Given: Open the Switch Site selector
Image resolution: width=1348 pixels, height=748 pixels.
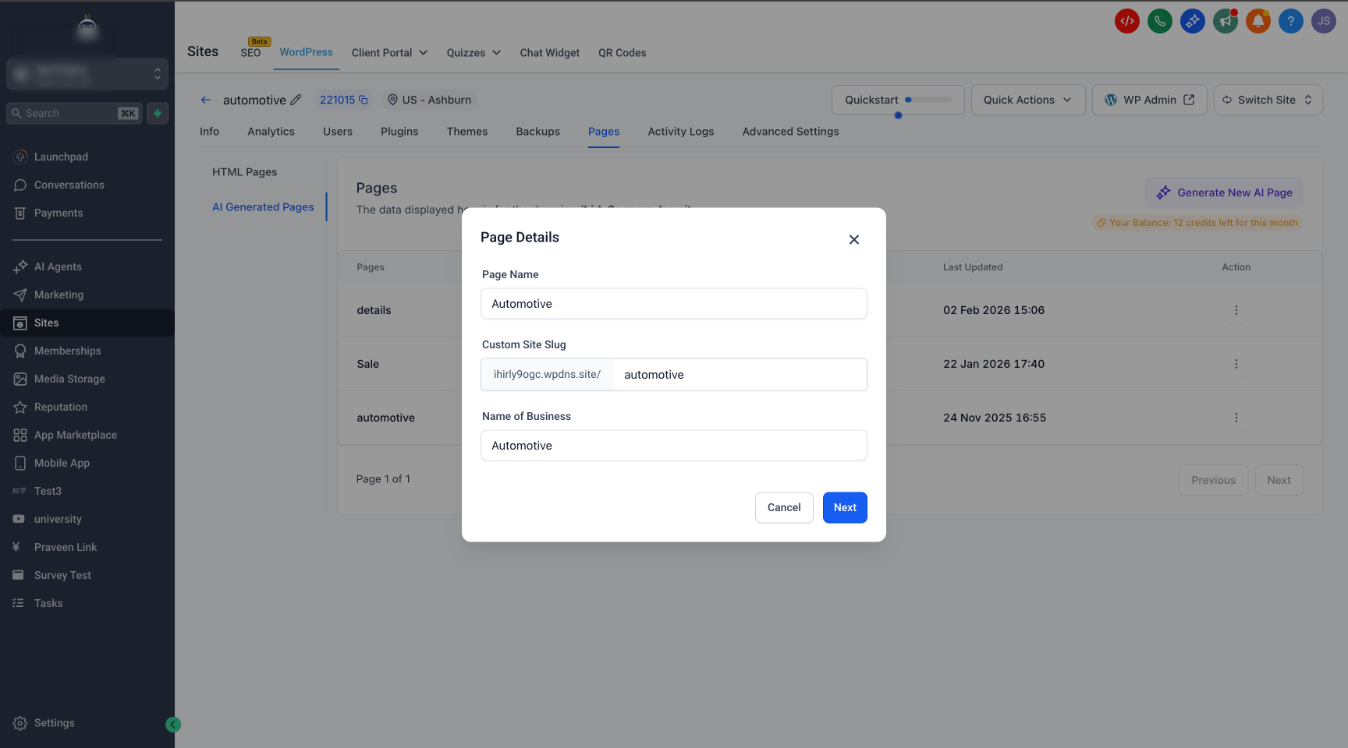Looking at the screenshot, I should (1268, 100).
